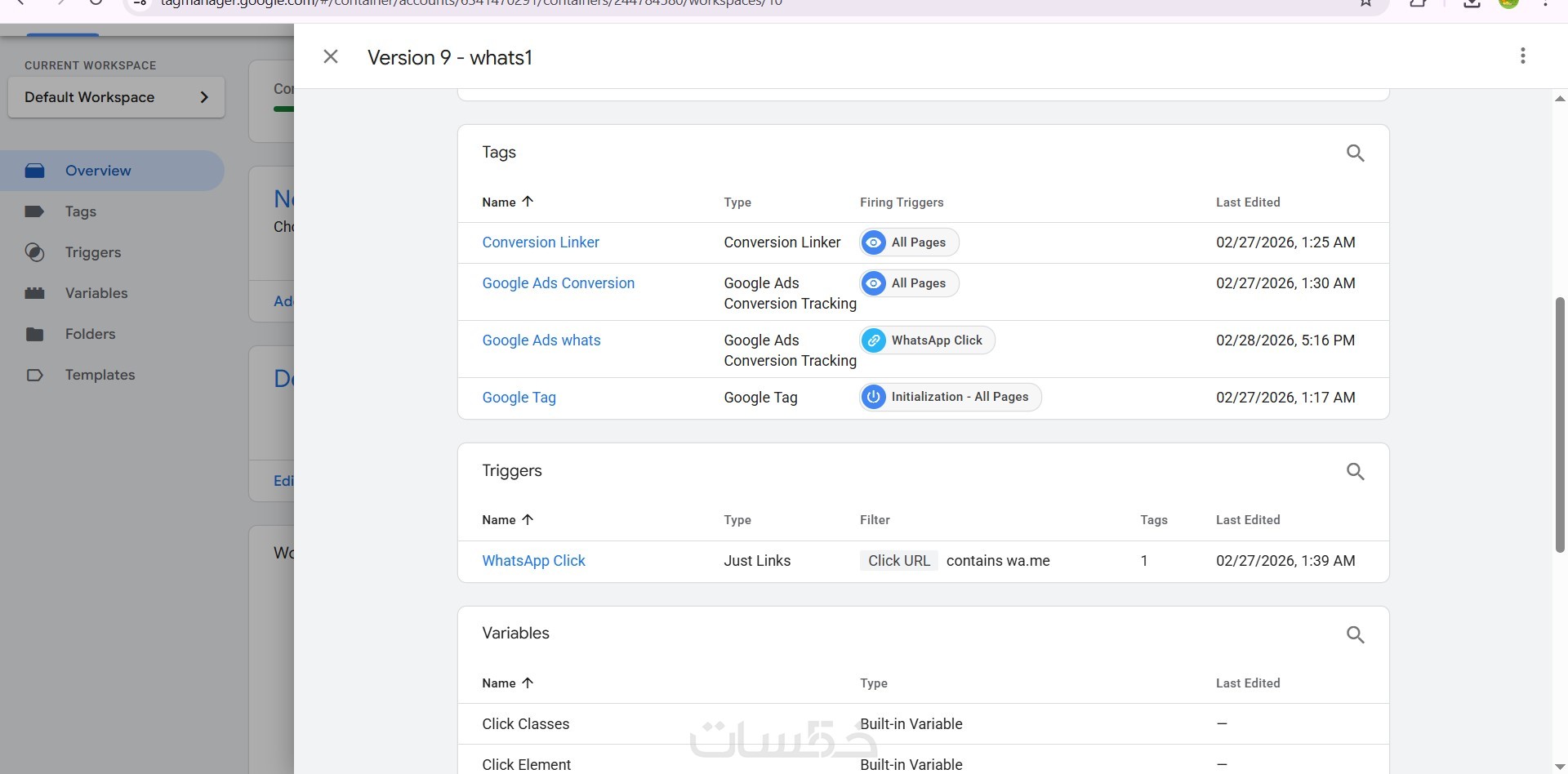Click the search icon in the Triggers section

click(x=1355, y=471)
